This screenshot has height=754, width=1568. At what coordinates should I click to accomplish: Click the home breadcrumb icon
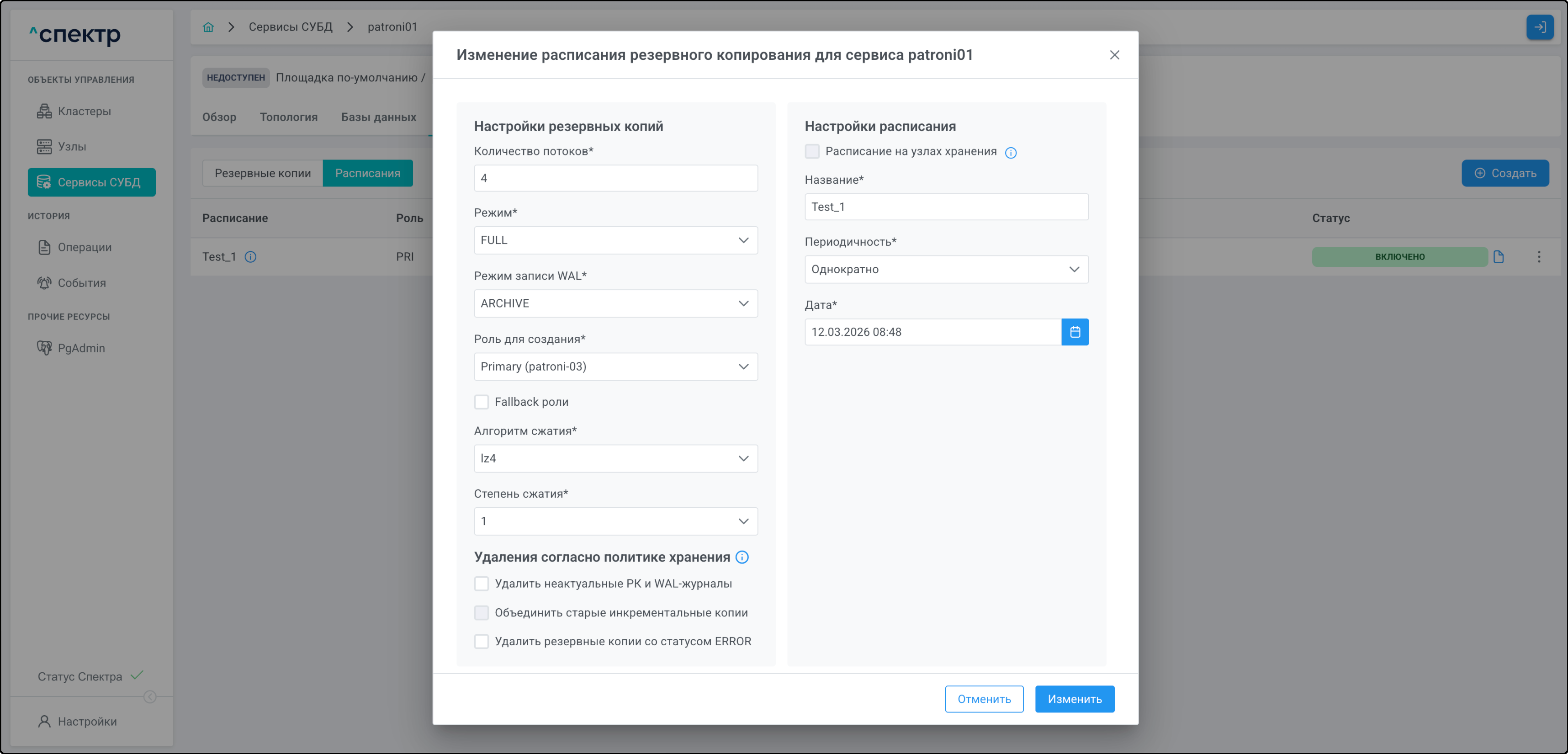[x=208, y=27]
